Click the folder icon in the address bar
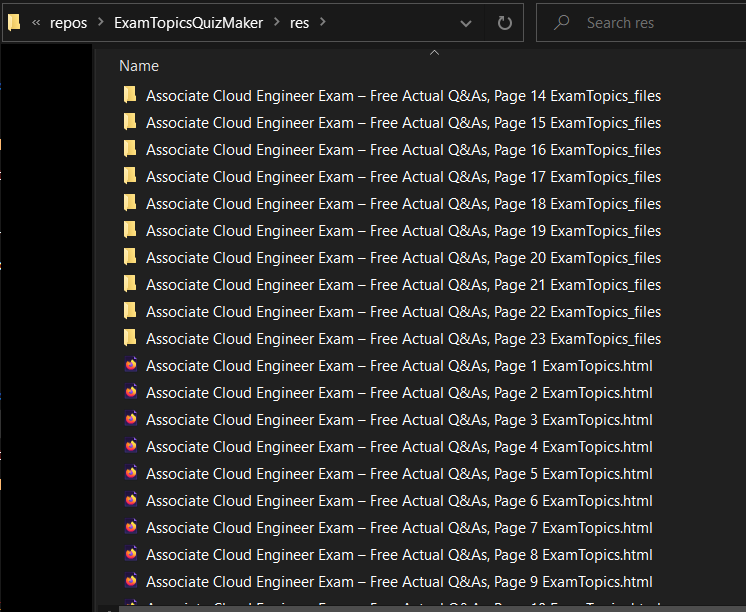 [14, 22]
